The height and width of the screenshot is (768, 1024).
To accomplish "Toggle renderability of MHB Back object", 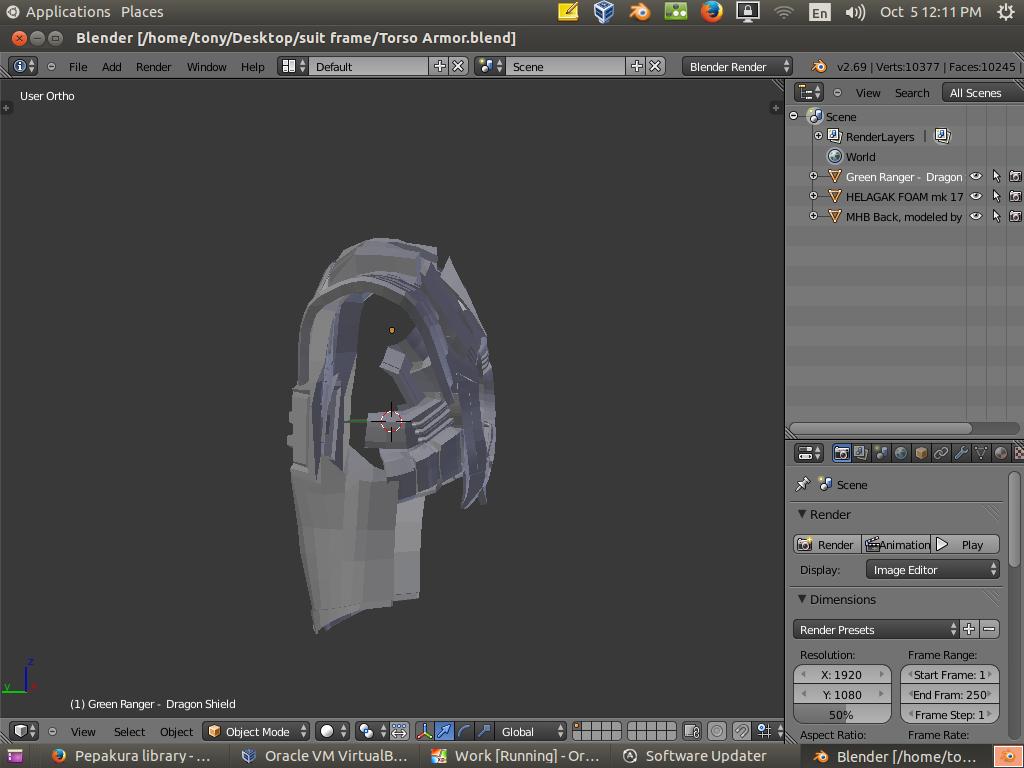I will 1016,216.
